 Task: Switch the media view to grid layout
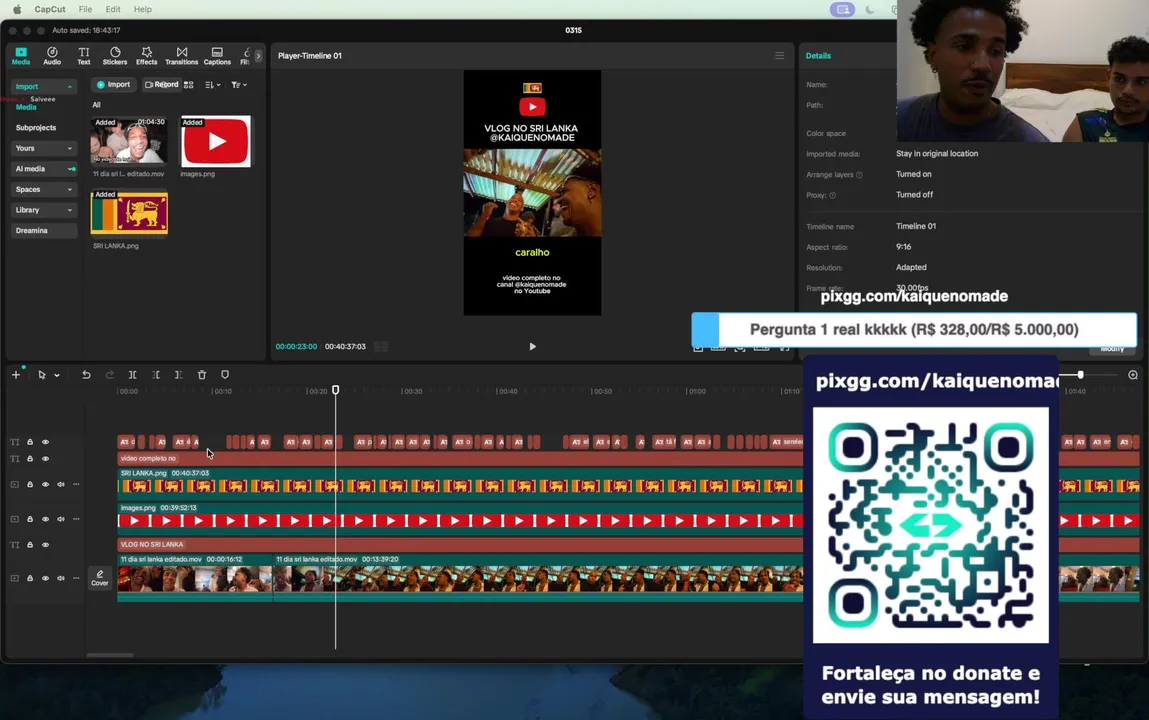[189, 85]
